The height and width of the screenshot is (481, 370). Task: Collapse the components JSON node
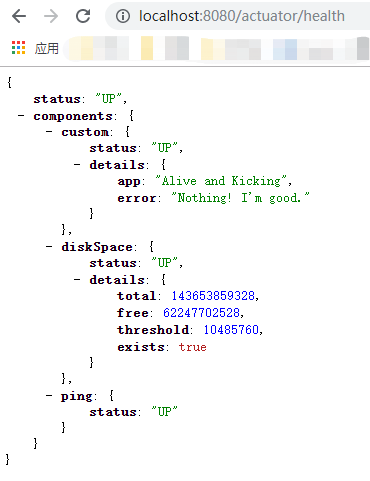(21, 116)
